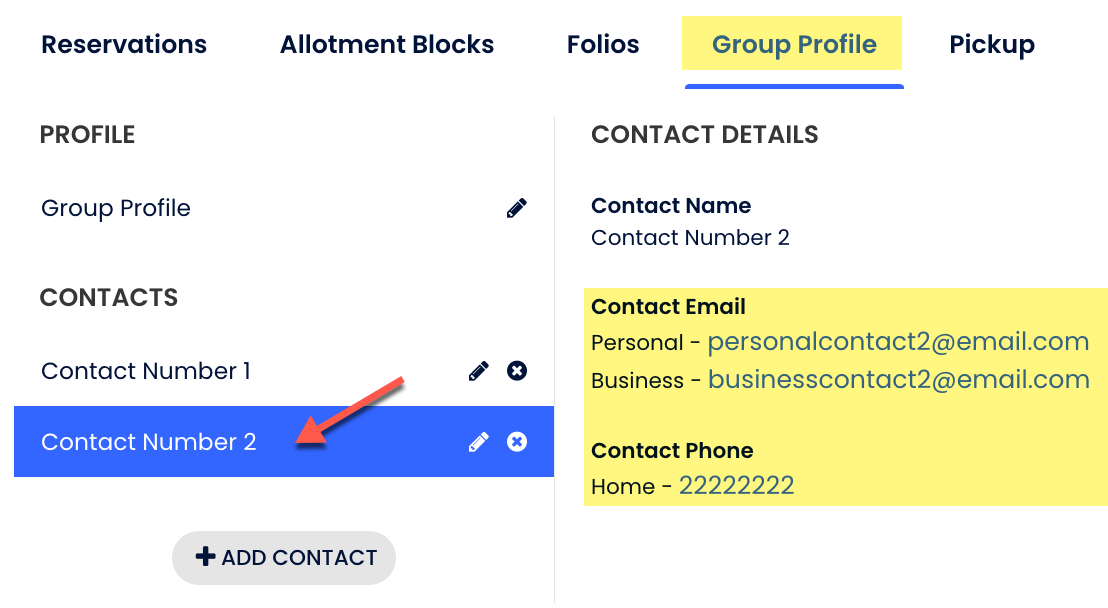Edit Contact Number 2 using pencil icon
The height and width of the screenshot is (608, 1108).
tap(479, 442)
